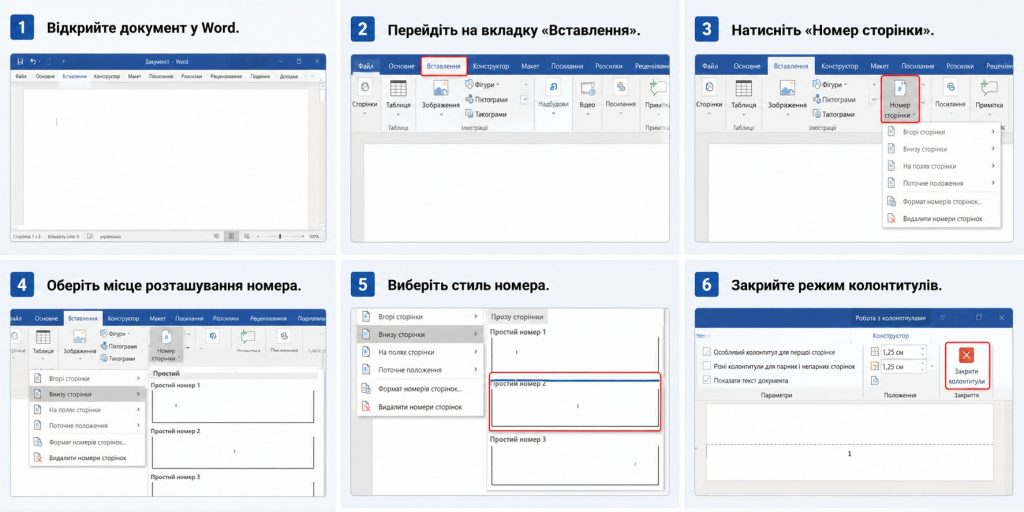Click the zoom slider in step 1 status bar
The height and width of the screenshot is (512, 1024).
click(x=280, y=236)
